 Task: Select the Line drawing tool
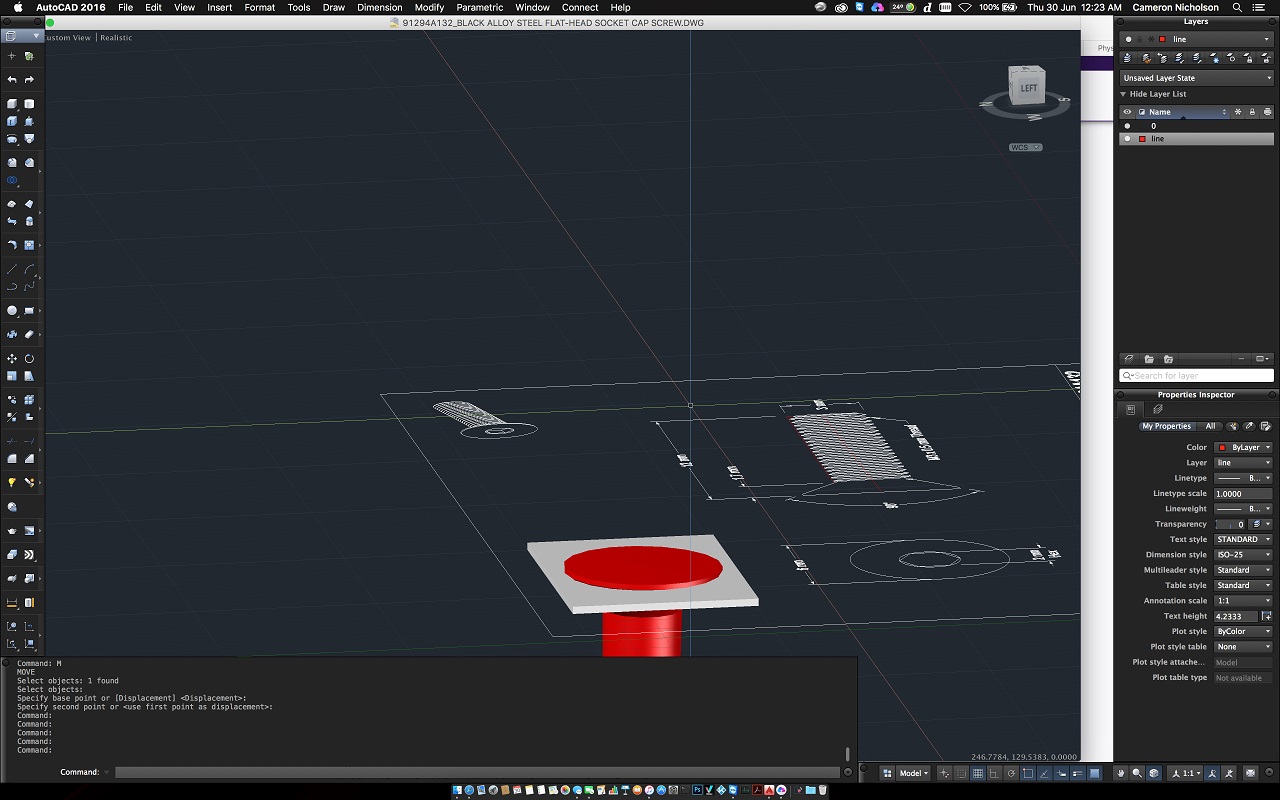(x=12, y=269)
